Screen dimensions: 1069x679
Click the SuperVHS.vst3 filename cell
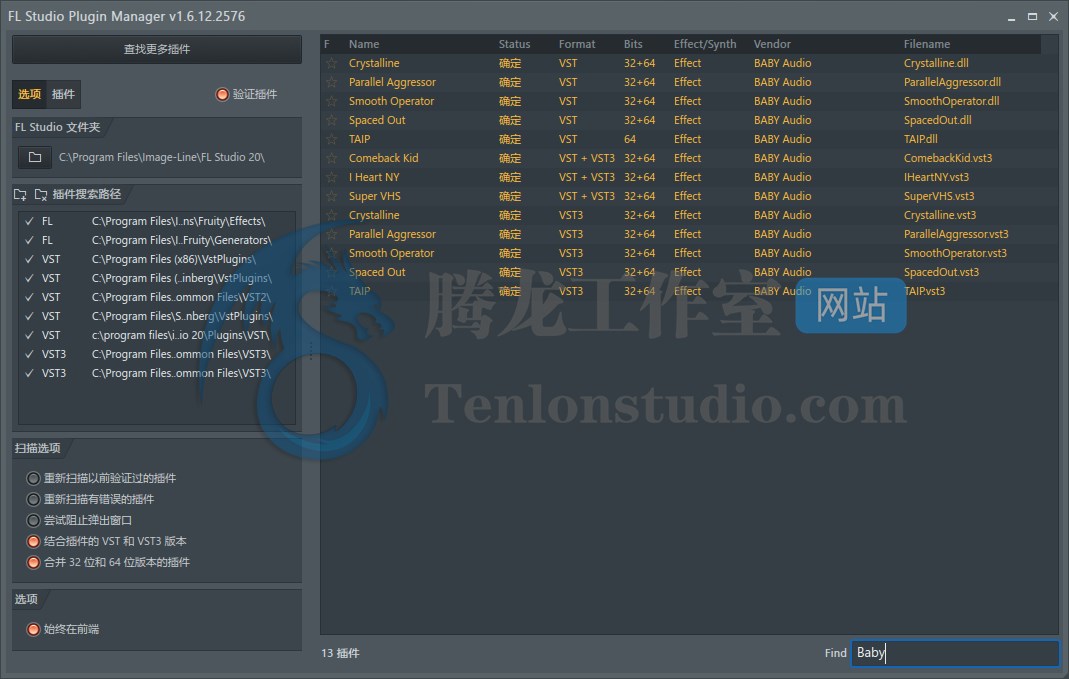click(x=939, y=197)
